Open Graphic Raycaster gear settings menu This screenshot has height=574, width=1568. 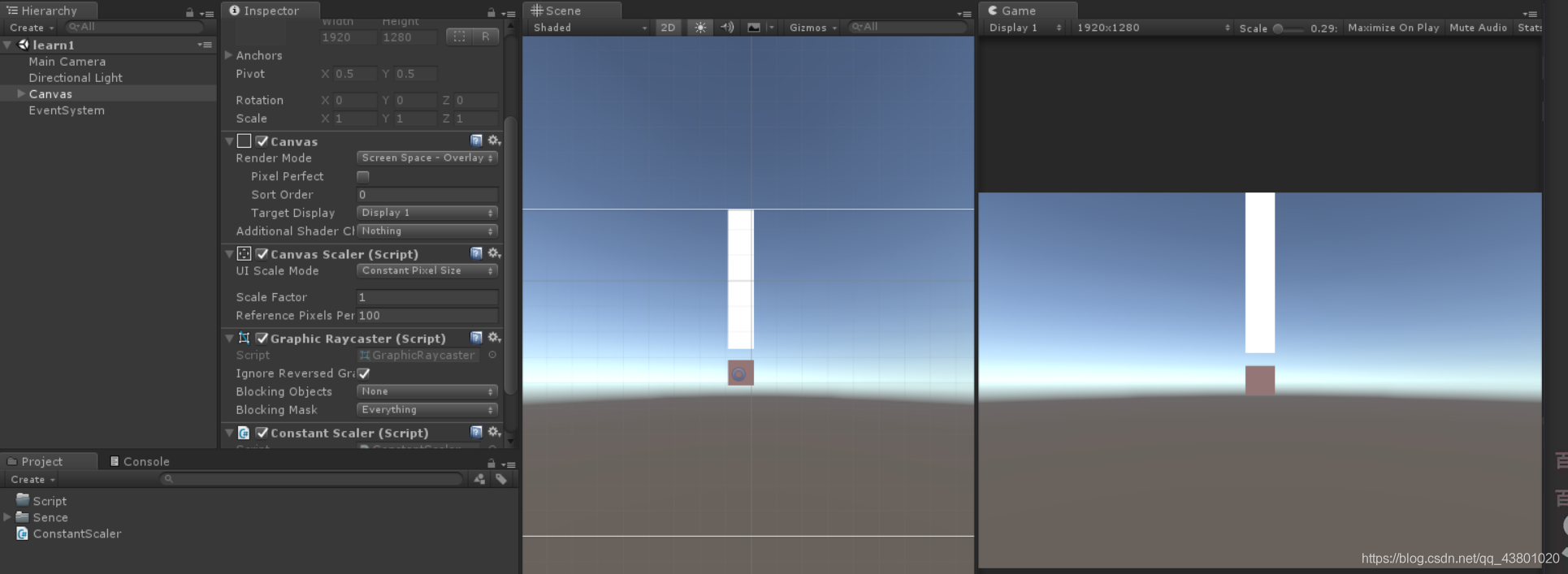(493, 338)
